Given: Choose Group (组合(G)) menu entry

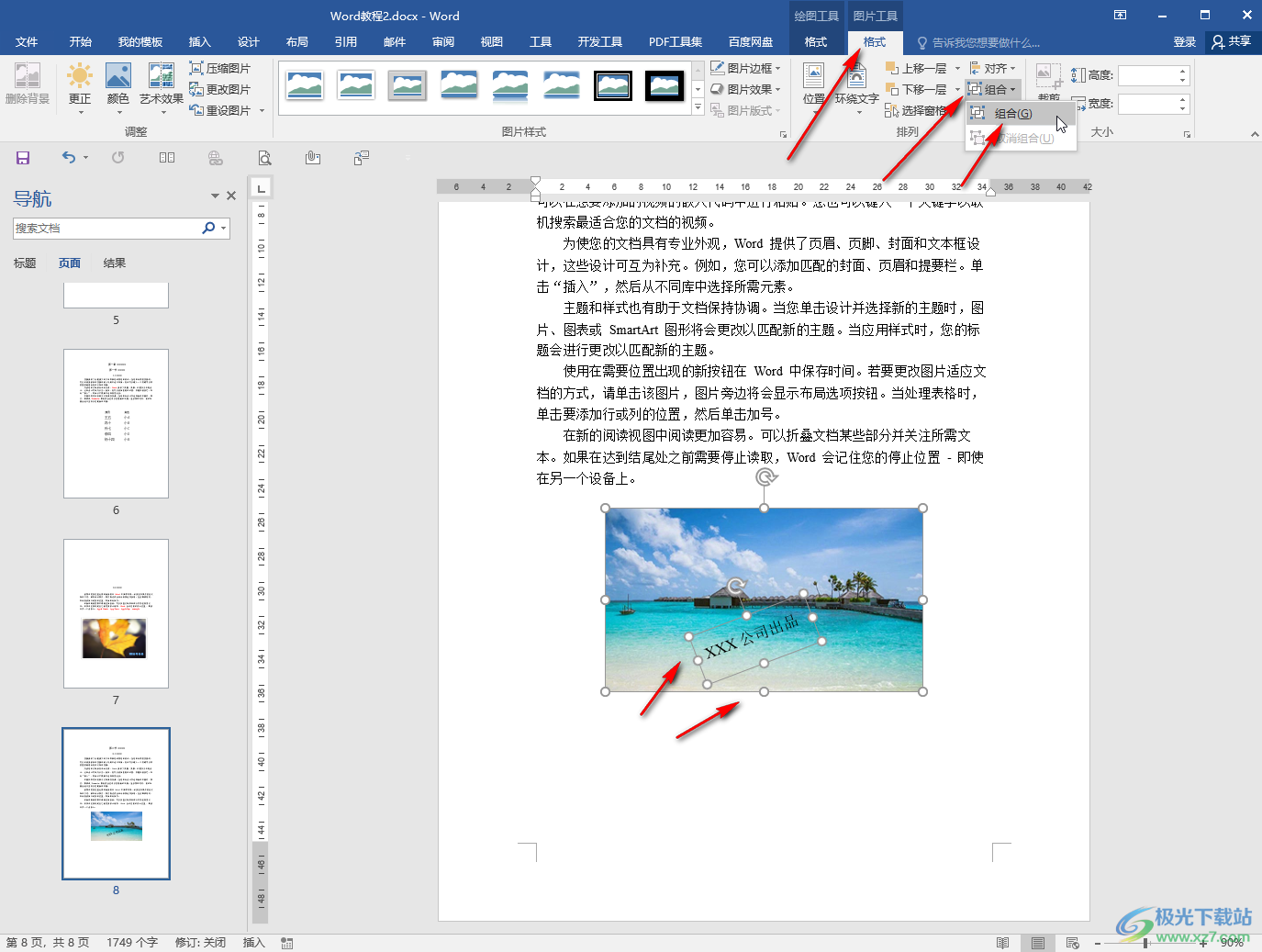Looking at the screenshot, I should tap(1020, 114).
